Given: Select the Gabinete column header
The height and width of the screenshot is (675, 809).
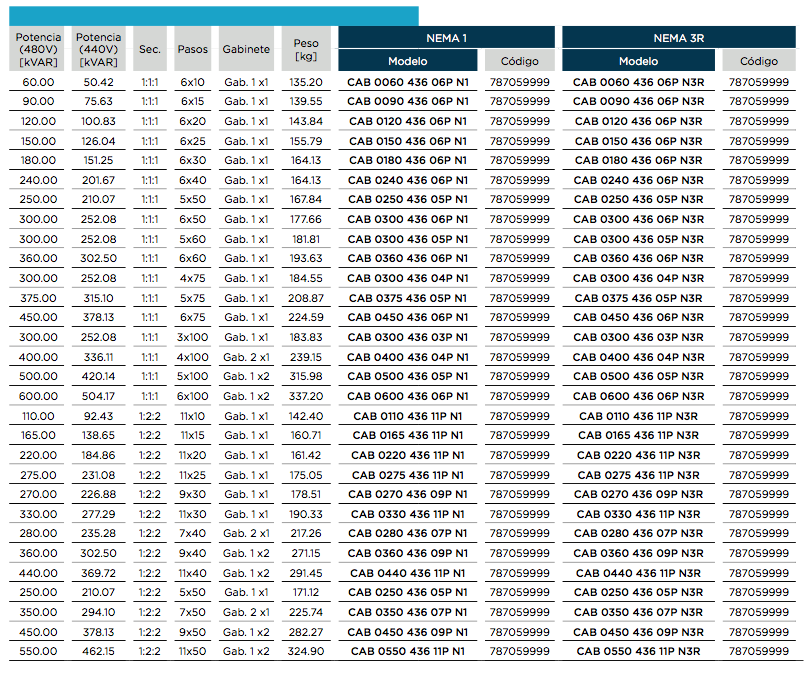Looking at the screenshot, I should coord(246,49).
